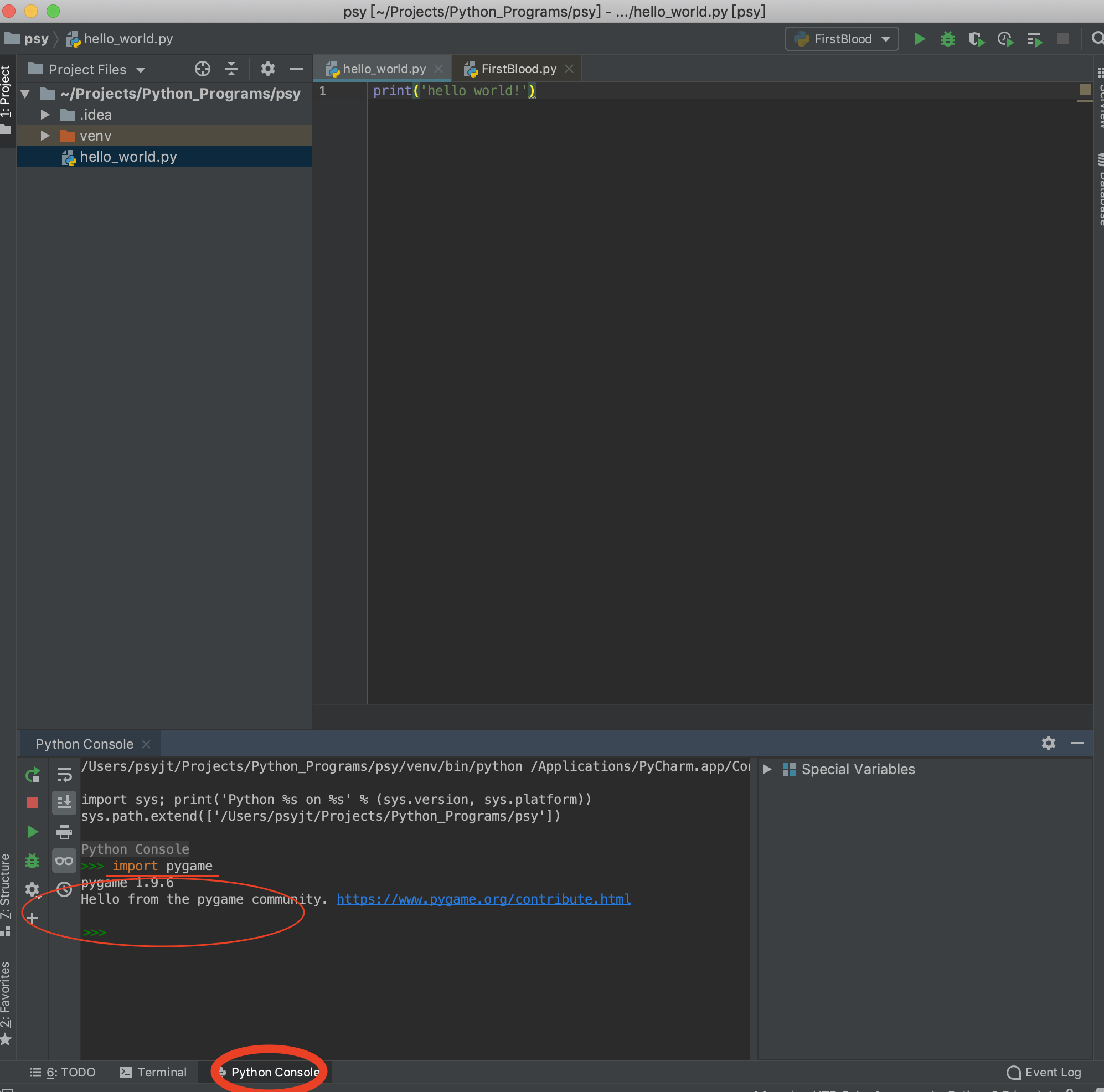Select opened file in Project view
The width and height of the screenshot is (1104, 1092).
point(202,69)
